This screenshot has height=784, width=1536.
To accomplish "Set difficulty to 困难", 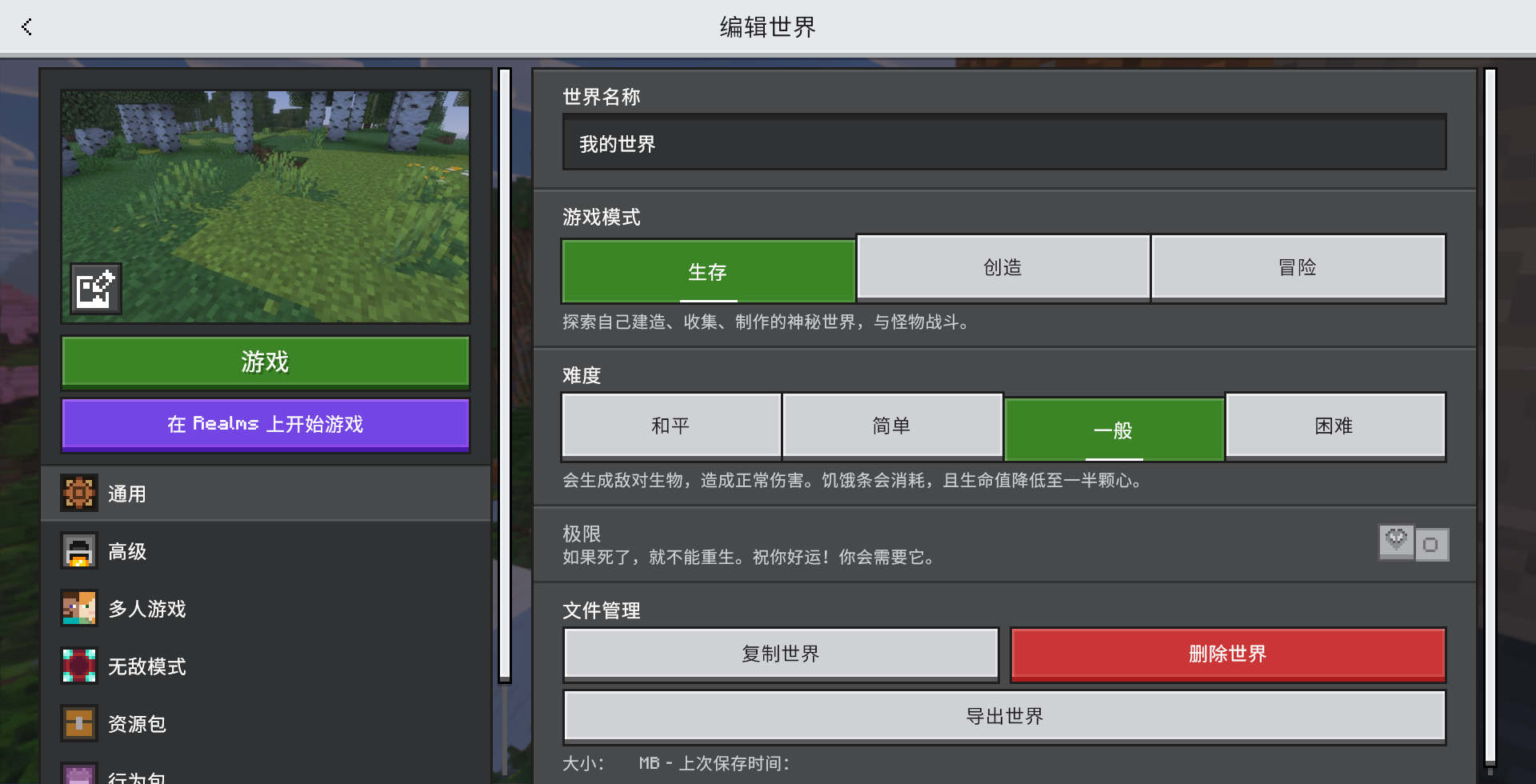I will coord(1334,426).
